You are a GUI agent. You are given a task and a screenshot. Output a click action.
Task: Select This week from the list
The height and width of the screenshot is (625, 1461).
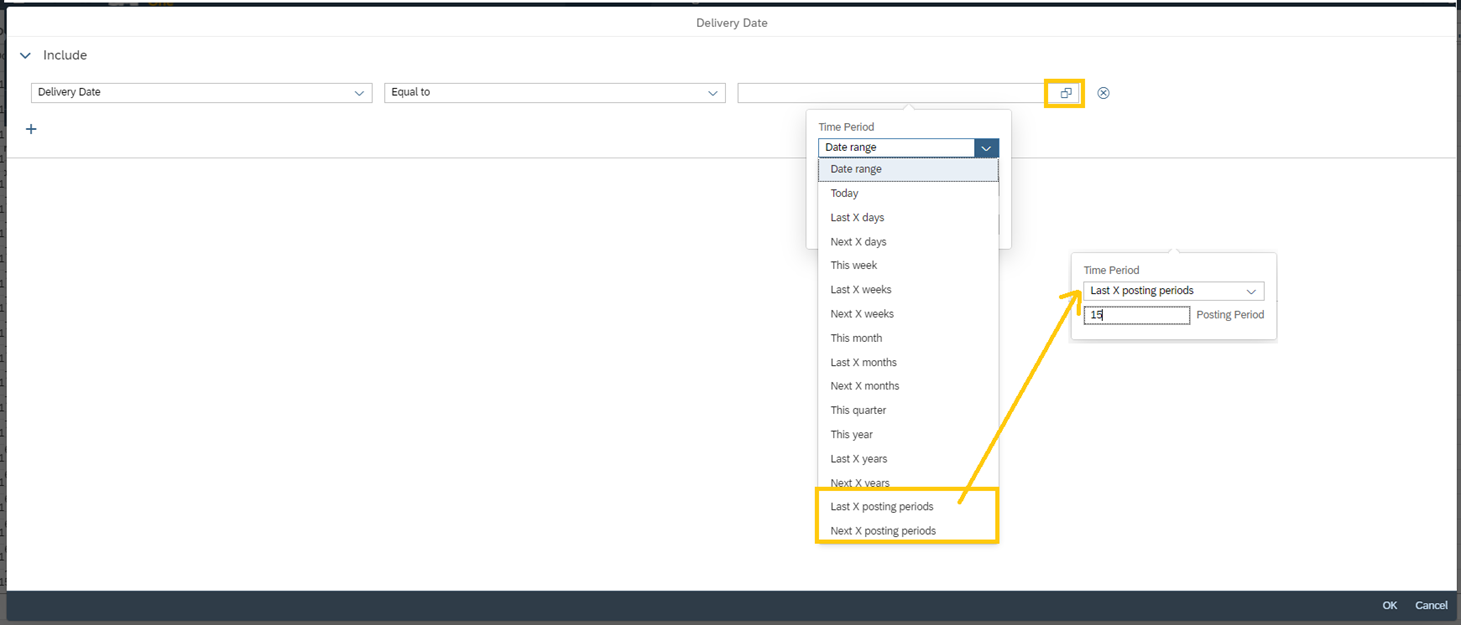853,265
